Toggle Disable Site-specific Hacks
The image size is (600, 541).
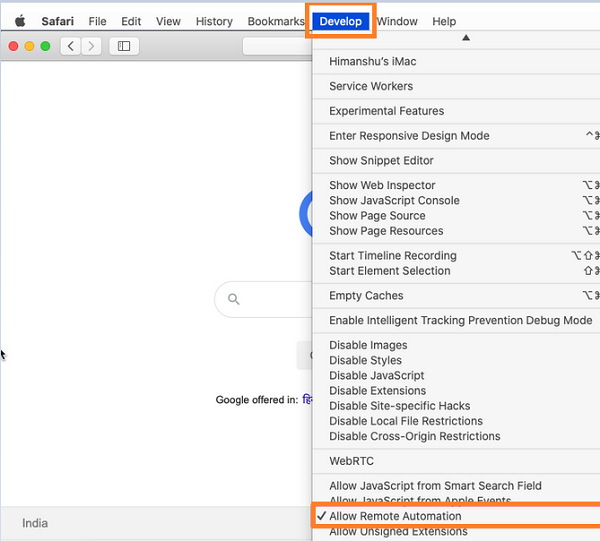click(x=457, y=406)
